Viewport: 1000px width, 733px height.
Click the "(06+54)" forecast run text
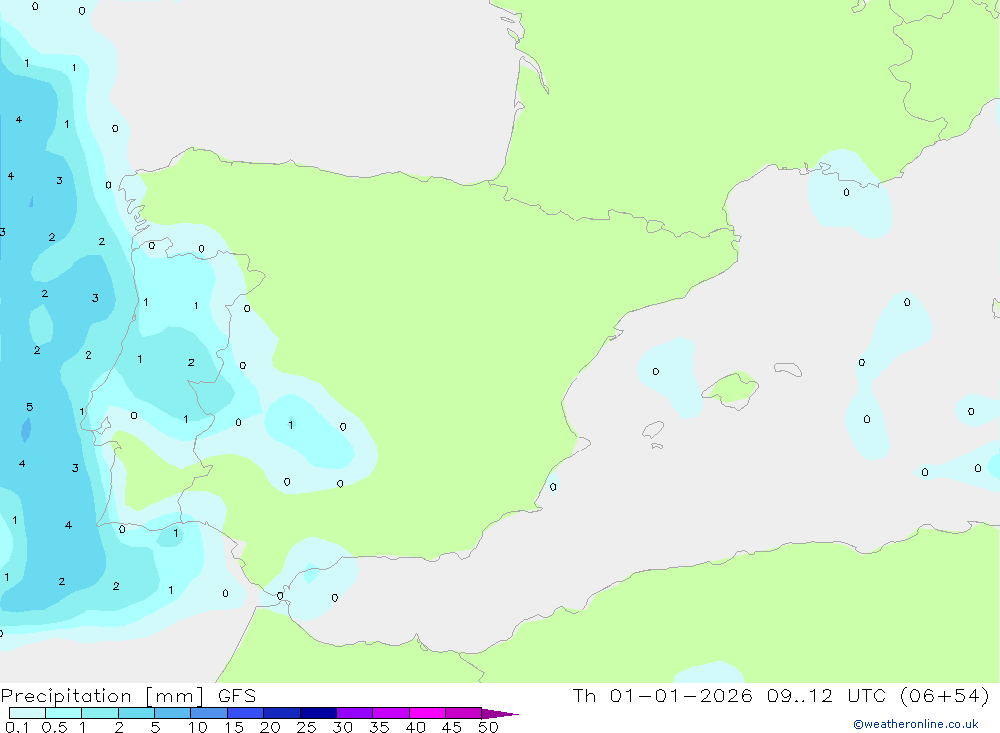[944, 696]
